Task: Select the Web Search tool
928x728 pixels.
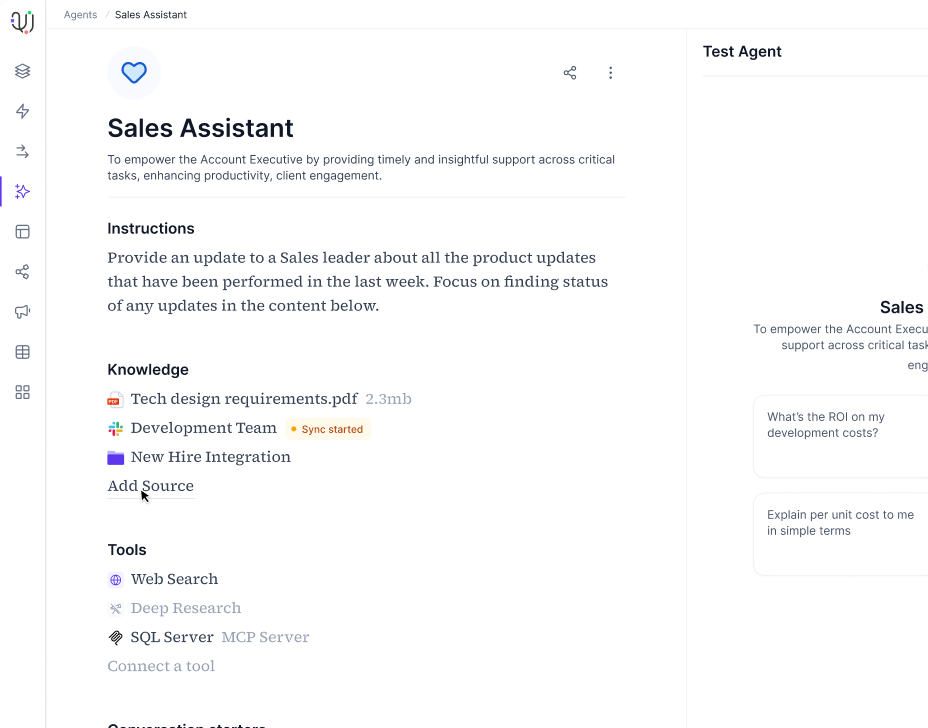Action: point(175,579)
